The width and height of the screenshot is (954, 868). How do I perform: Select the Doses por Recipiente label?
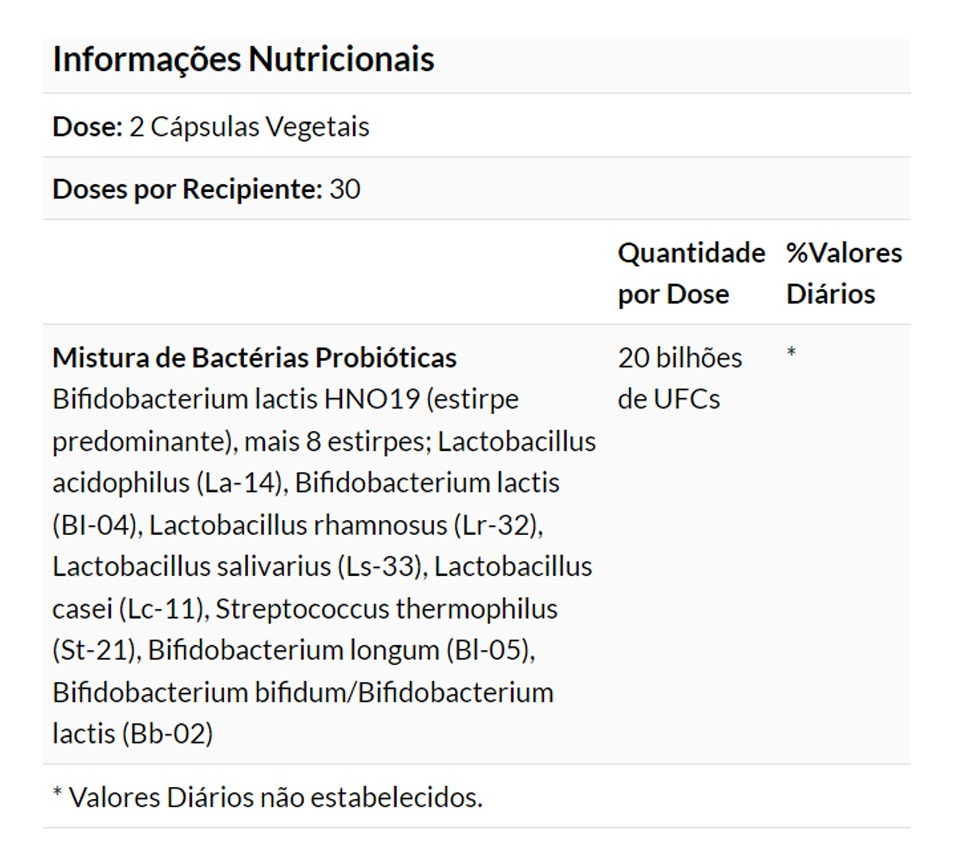[x=187, y=189]
